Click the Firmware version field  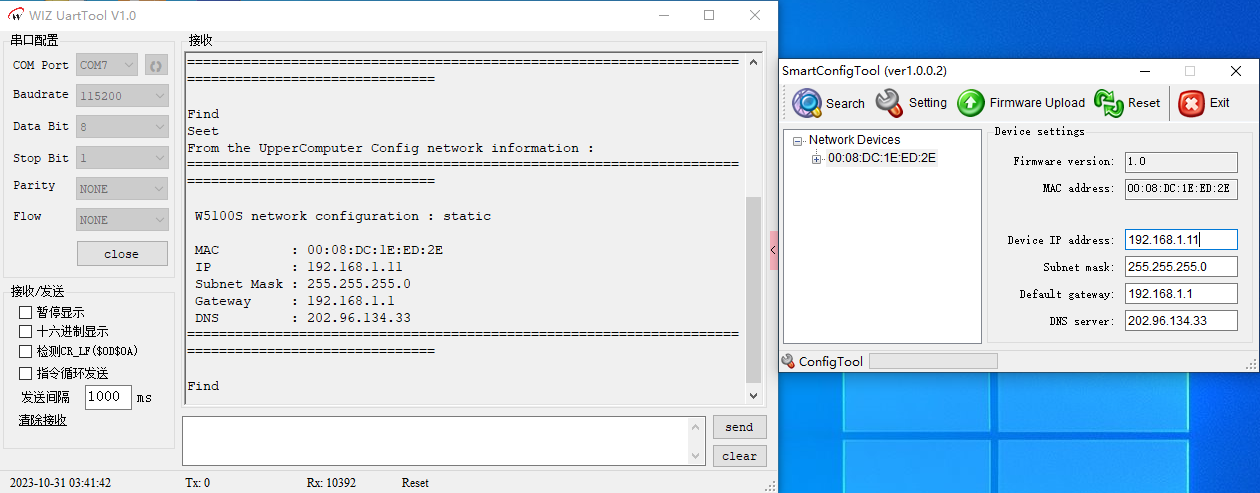pyautogui.click(x=1181, y=162)
